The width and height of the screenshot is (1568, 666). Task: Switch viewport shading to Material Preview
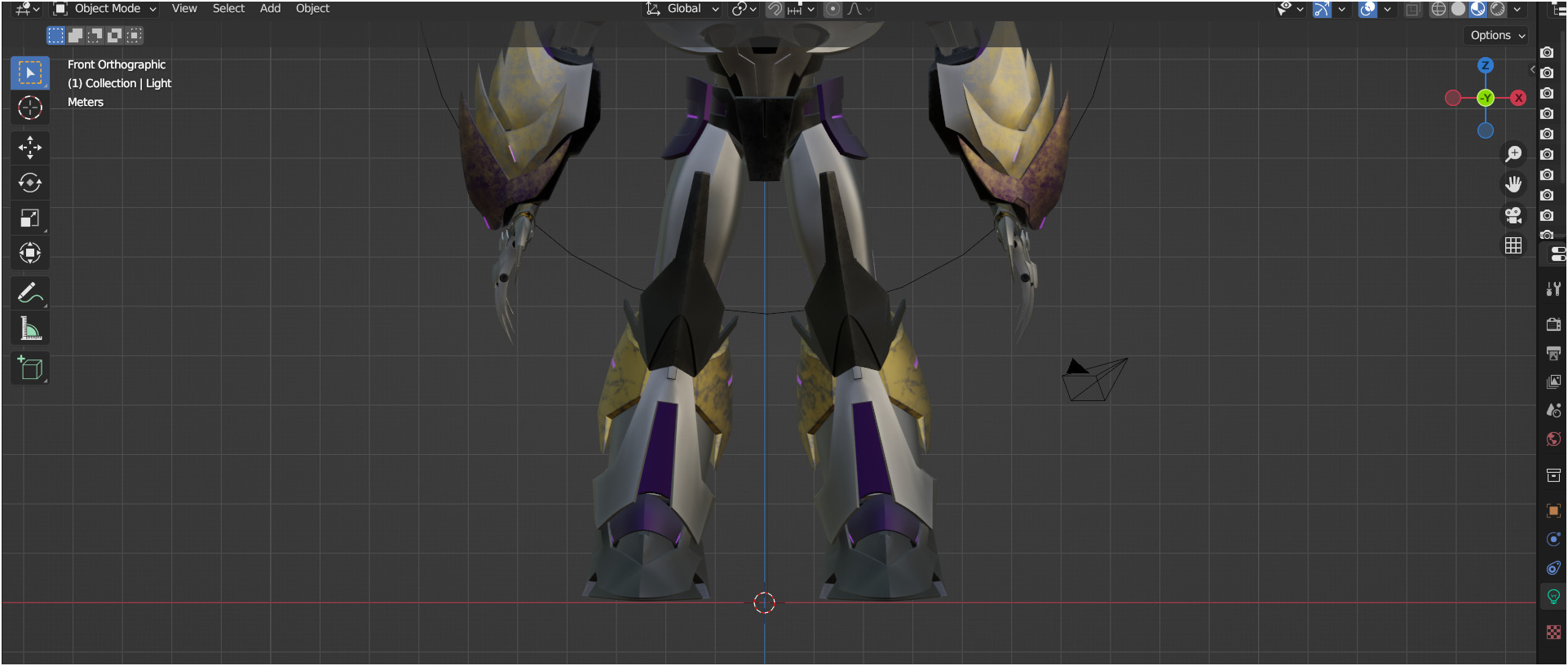[1478, 9]
